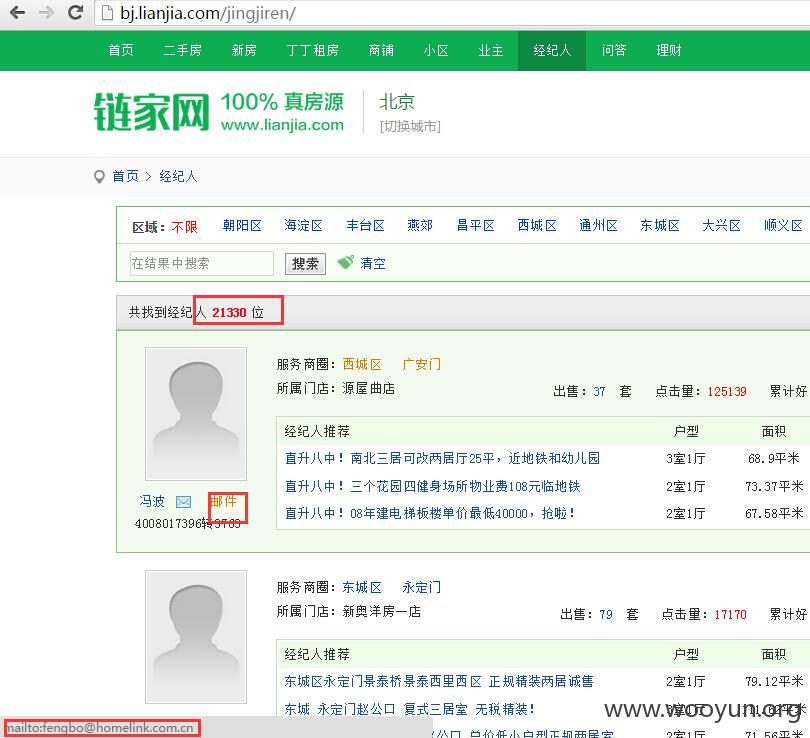Open listing 南北三居可改两居厅25平

pyautogui.click(x=442, y=458)
